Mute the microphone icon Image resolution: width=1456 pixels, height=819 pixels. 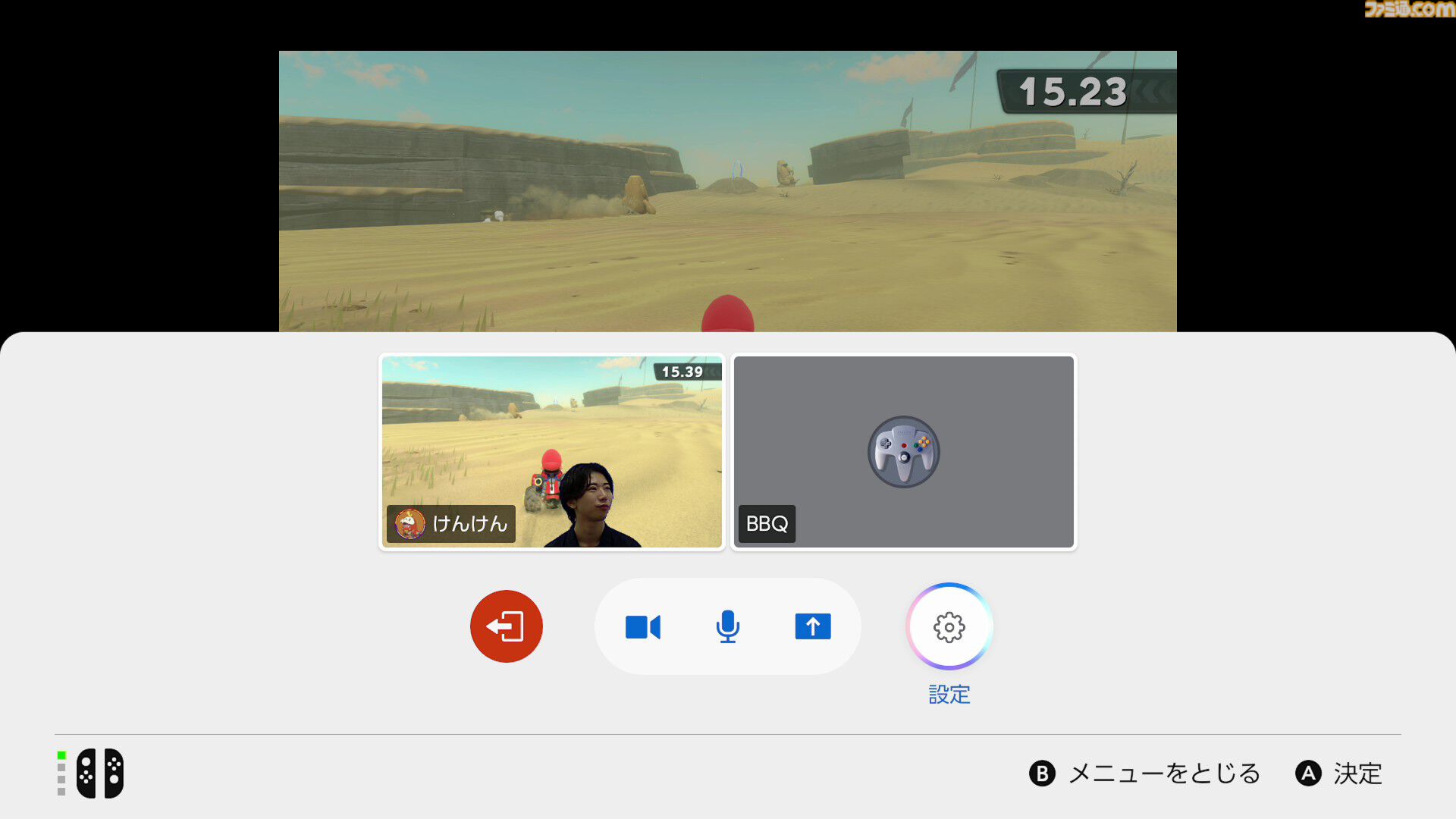pyautogui.click(x=728, y=626)
